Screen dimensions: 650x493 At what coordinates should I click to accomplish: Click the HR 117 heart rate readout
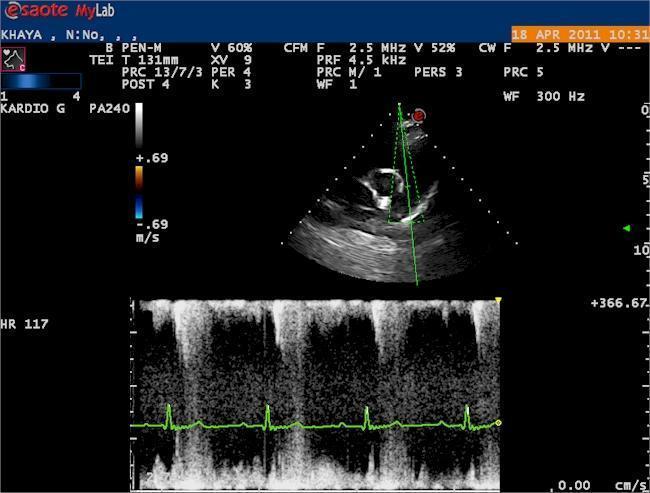pyautogui.click(x=25, y=325)
